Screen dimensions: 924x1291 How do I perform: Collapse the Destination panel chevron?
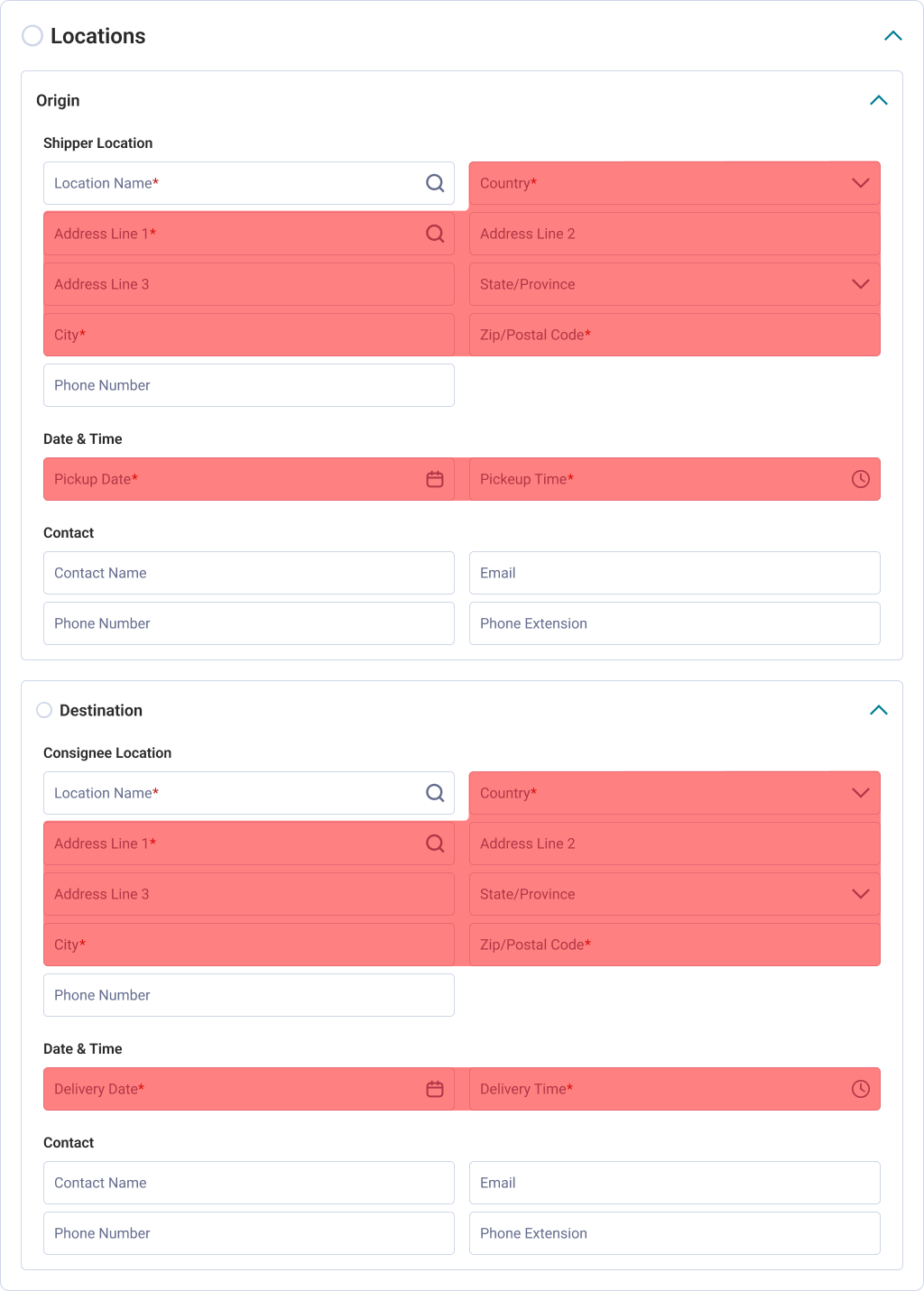[879, 710]
